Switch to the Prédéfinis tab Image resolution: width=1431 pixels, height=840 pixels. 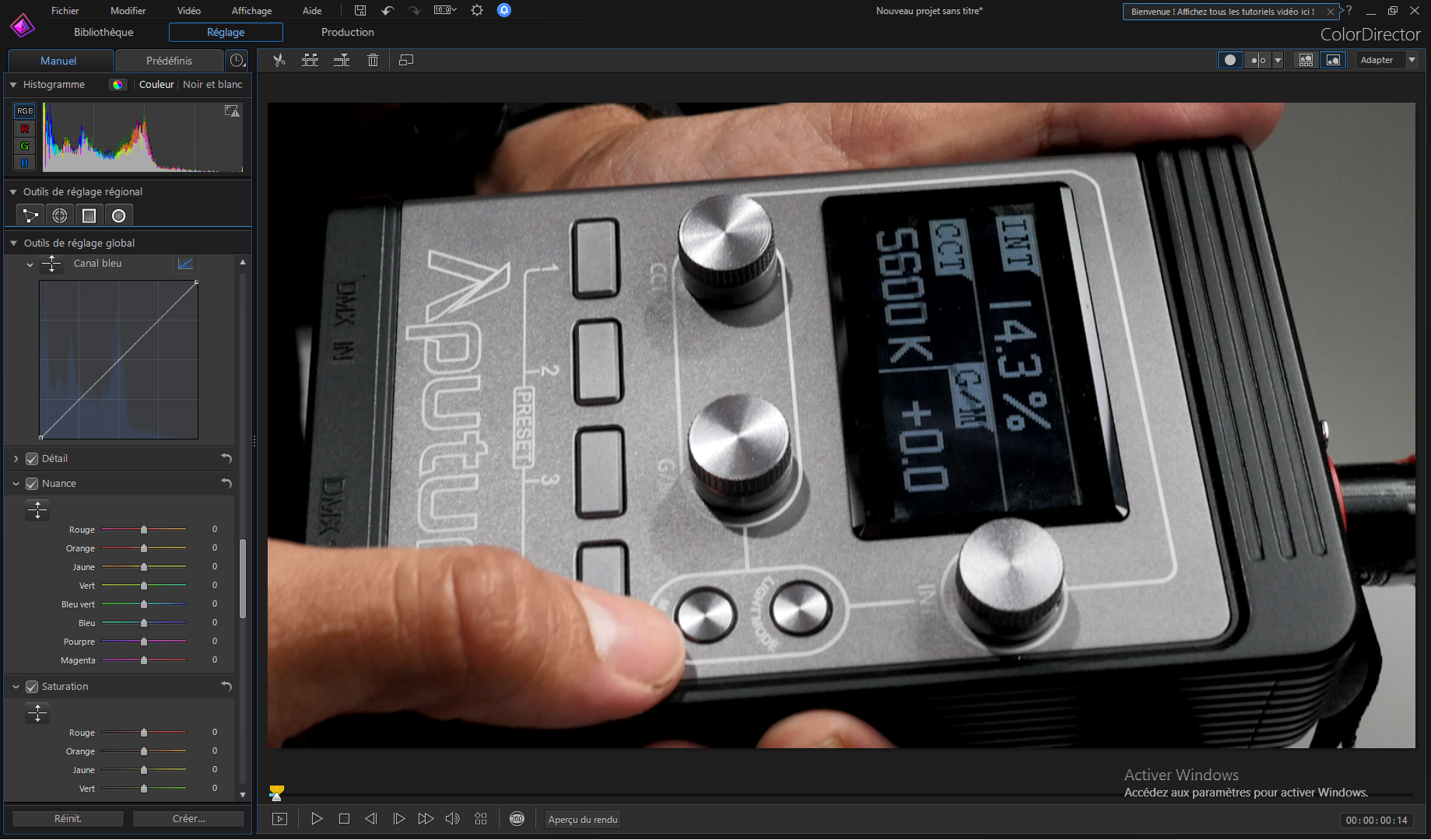[169, 61]
